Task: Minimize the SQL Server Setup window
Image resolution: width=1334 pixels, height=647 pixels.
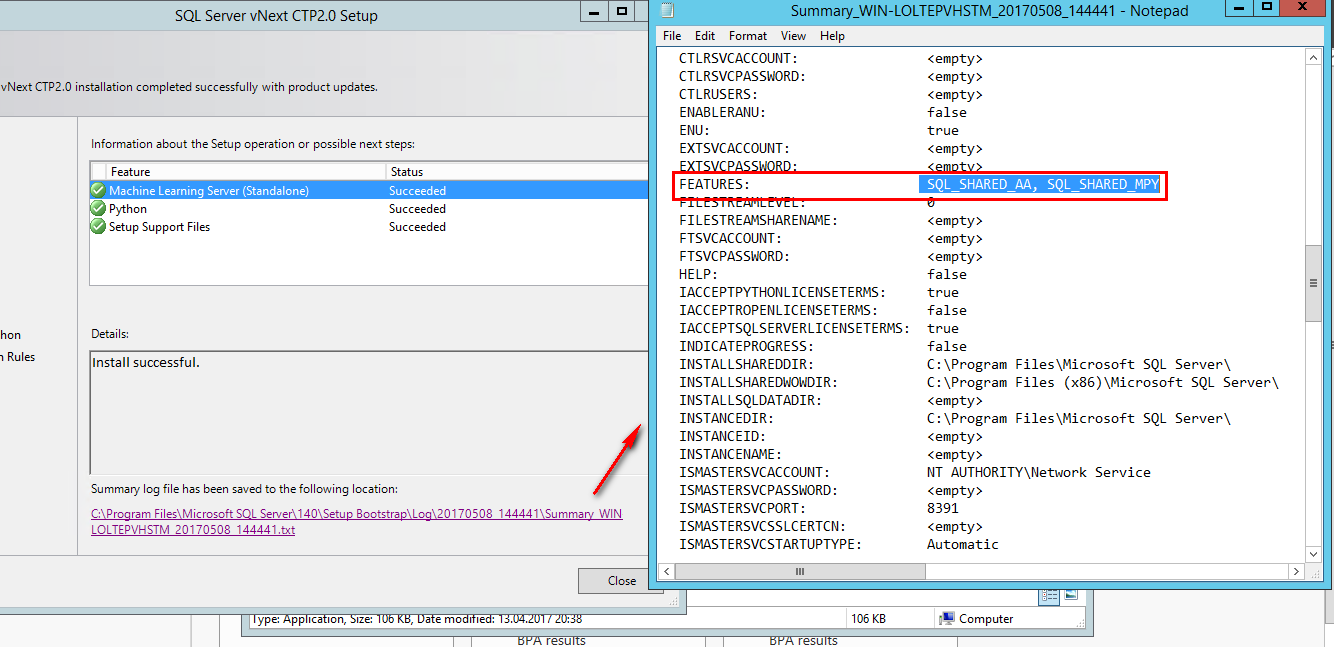Action: pos(594,11)
